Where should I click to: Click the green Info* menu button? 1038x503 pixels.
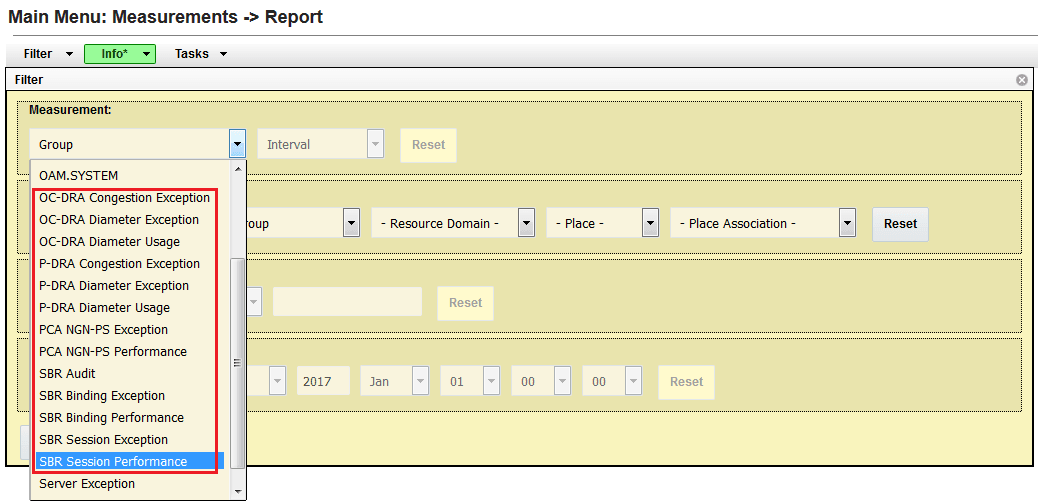pos(120,54)
